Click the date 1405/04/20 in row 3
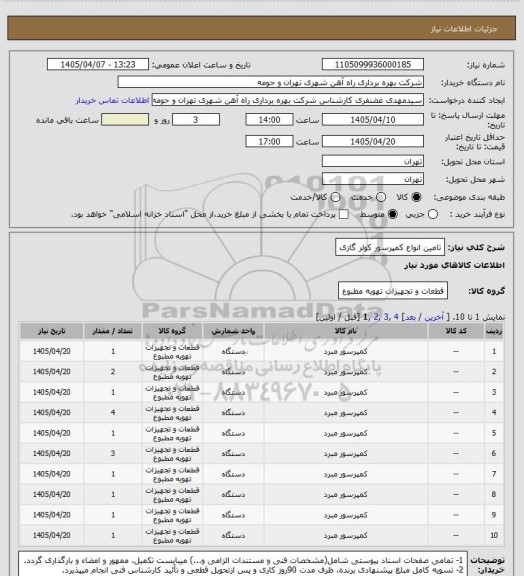Viewport: 524px width, 576px height. coord(51,392)
